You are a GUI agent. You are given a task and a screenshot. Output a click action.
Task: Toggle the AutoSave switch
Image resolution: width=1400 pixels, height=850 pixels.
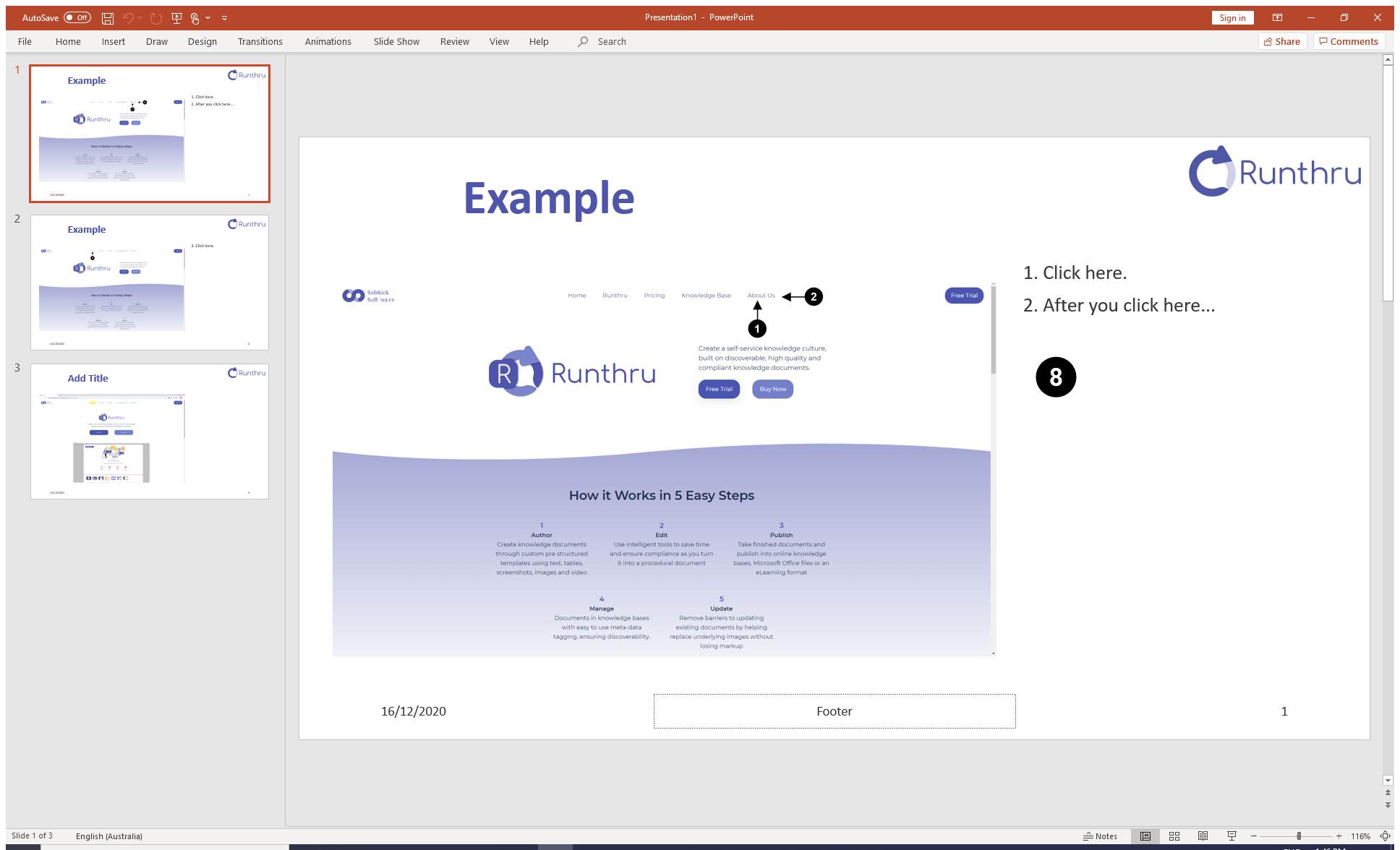(77, 17)
